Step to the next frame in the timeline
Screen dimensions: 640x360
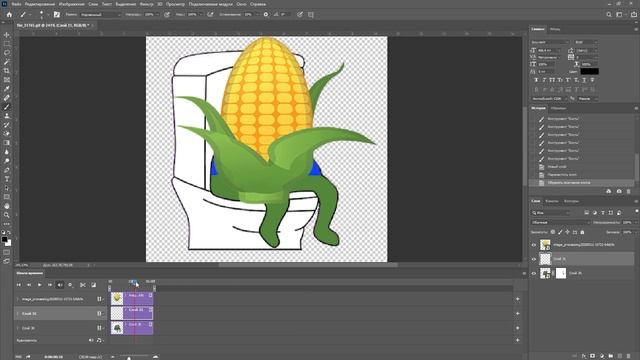(50, 285)
